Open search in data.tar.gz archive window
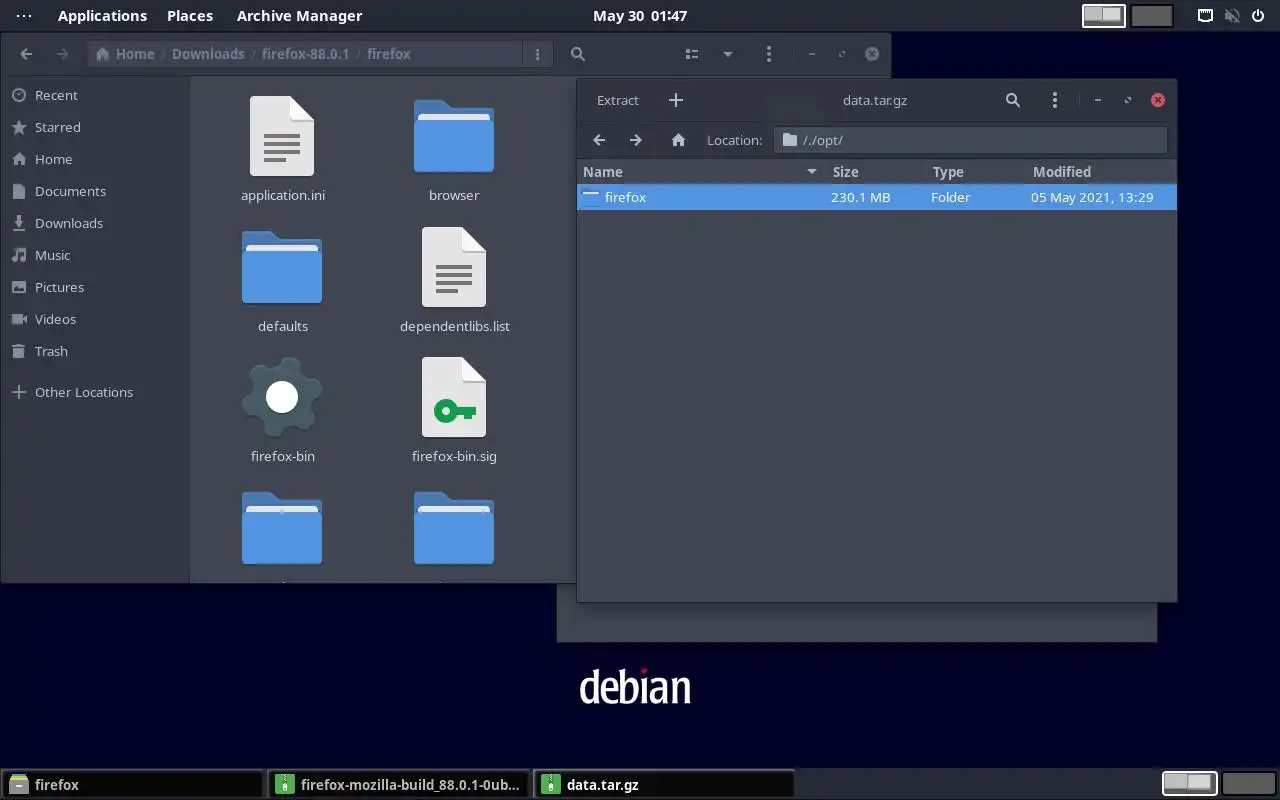Screen dimensions: 1280x800 [1013, 100]
